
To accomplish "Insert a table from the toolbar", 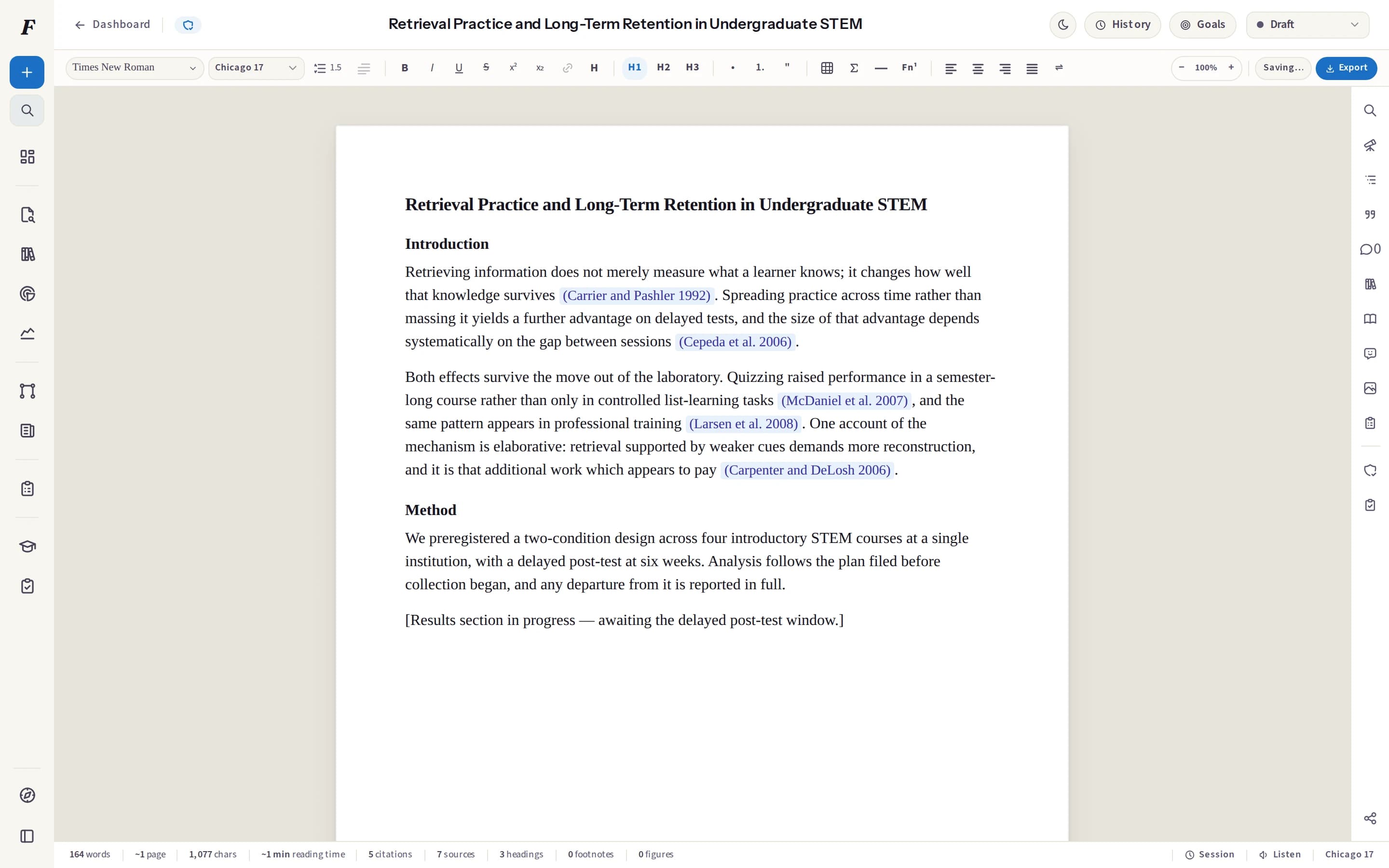I will click(x=827, y=68).
